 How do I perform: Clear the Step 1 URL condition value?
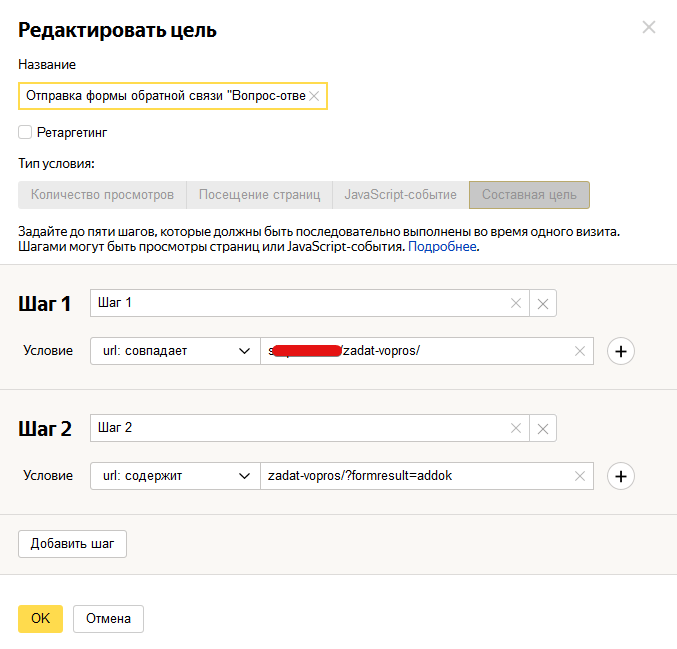point(580,351)
